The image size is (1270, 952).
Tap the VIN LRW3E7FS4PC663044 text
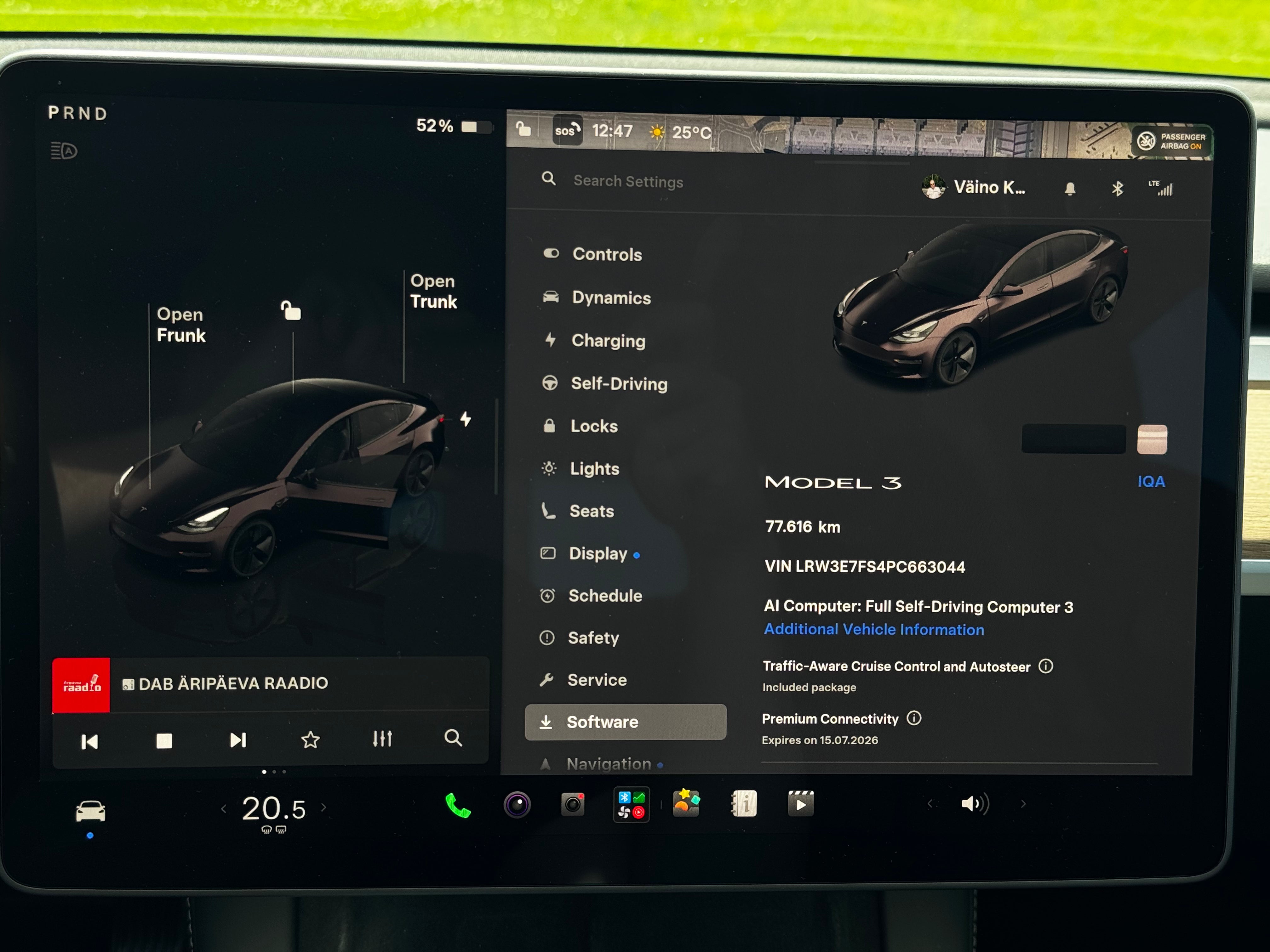(865, 567)
